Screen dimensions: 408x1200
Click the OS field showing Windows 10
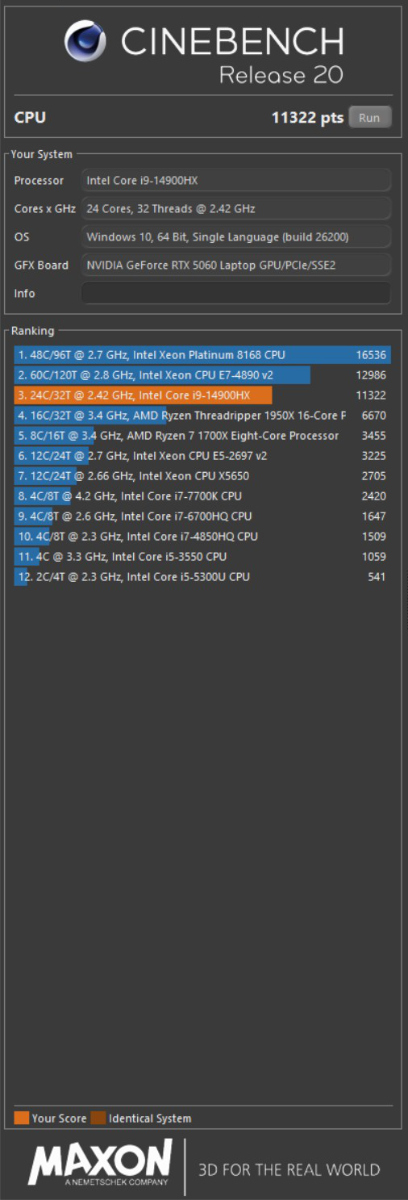[236, 237]
